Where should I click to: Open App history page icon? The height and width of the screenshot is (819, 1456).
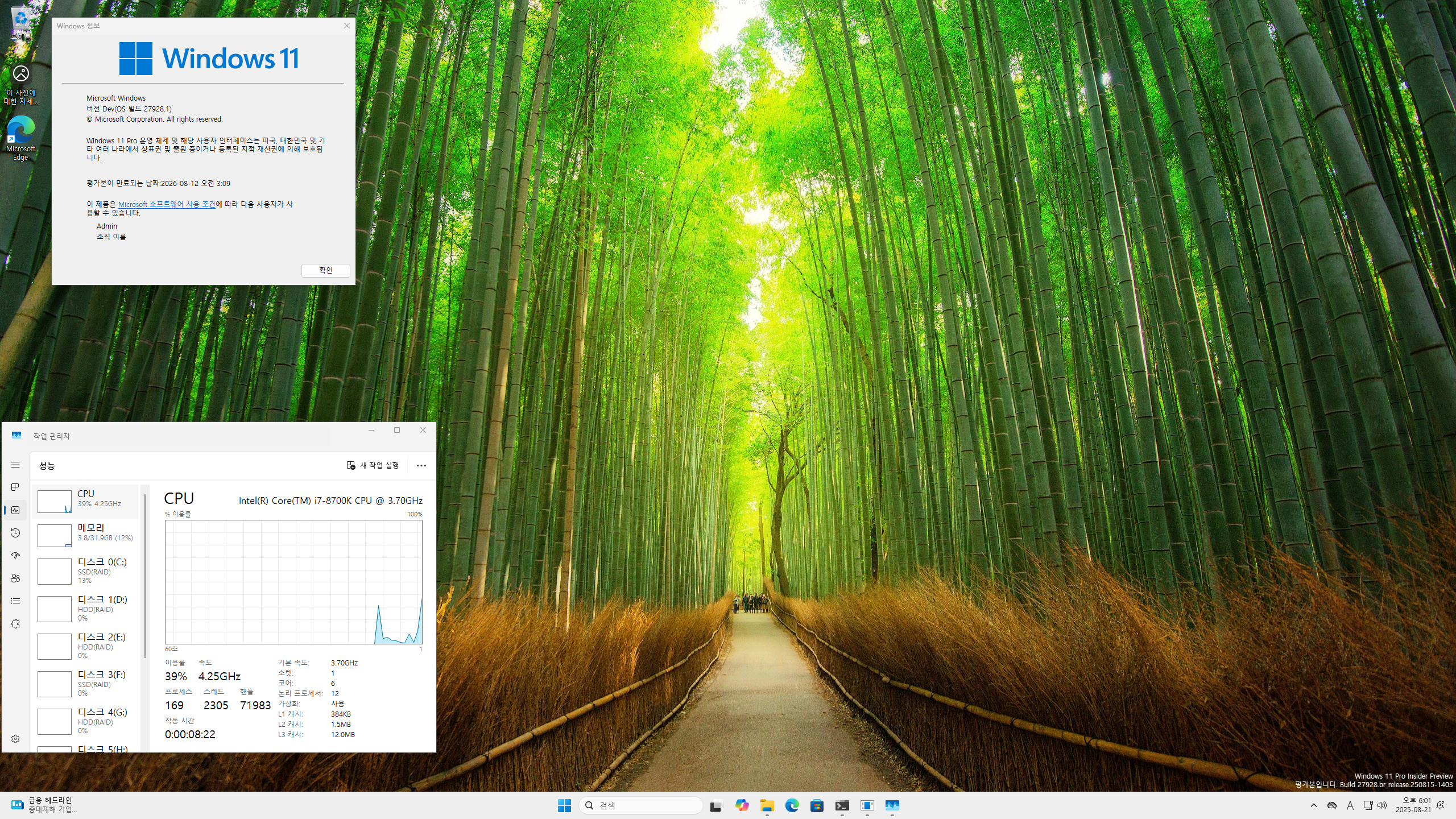[x=15, y=533]
